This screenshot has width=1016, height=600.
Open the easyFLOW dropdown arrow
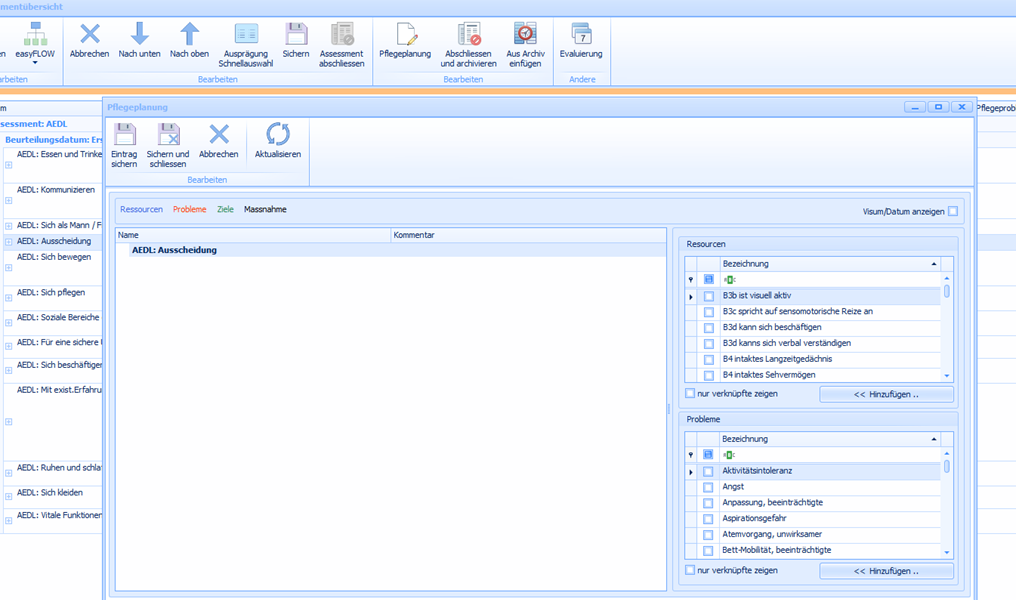point(34,64)
